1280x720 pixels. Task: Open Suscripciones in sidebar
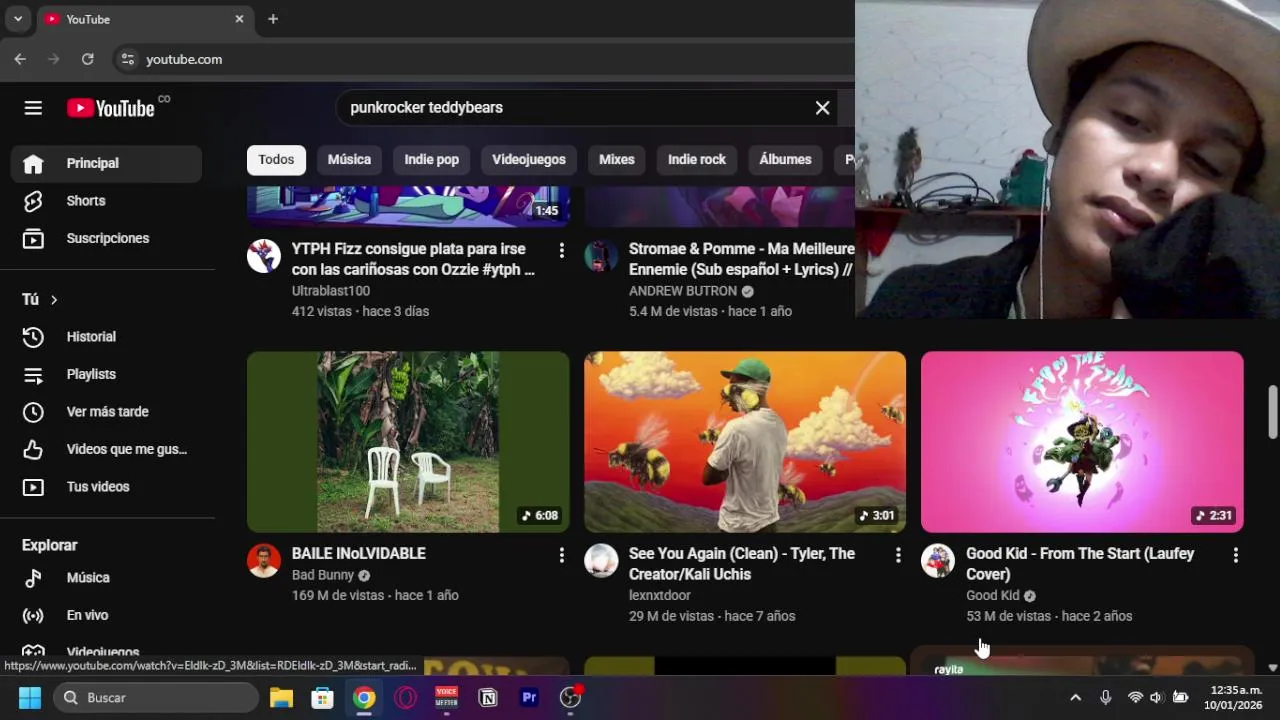(x=107, y=238)
